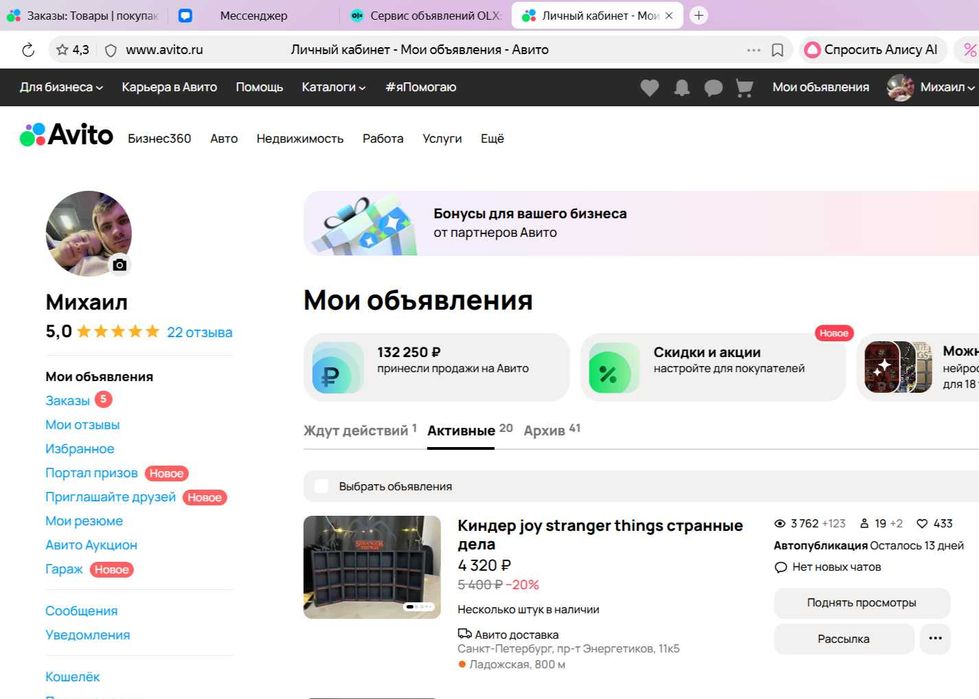
Task: Click the Alice AI circle icon
Action: pos(812,50)
